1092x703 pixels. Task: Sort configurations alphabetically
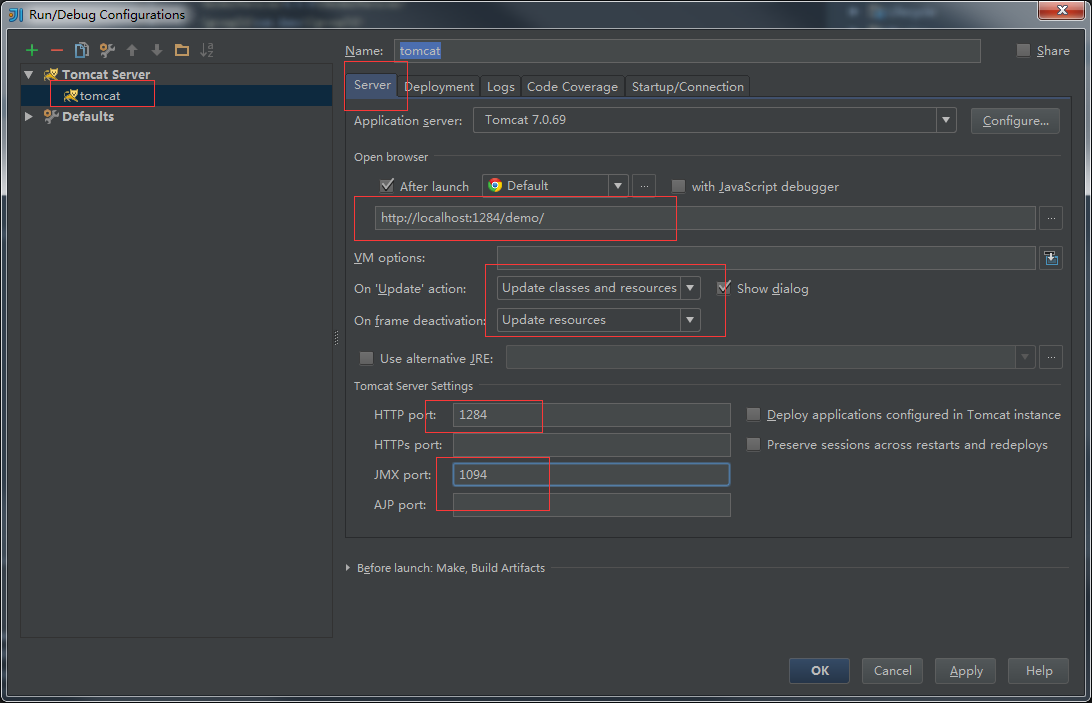point(207,50)
